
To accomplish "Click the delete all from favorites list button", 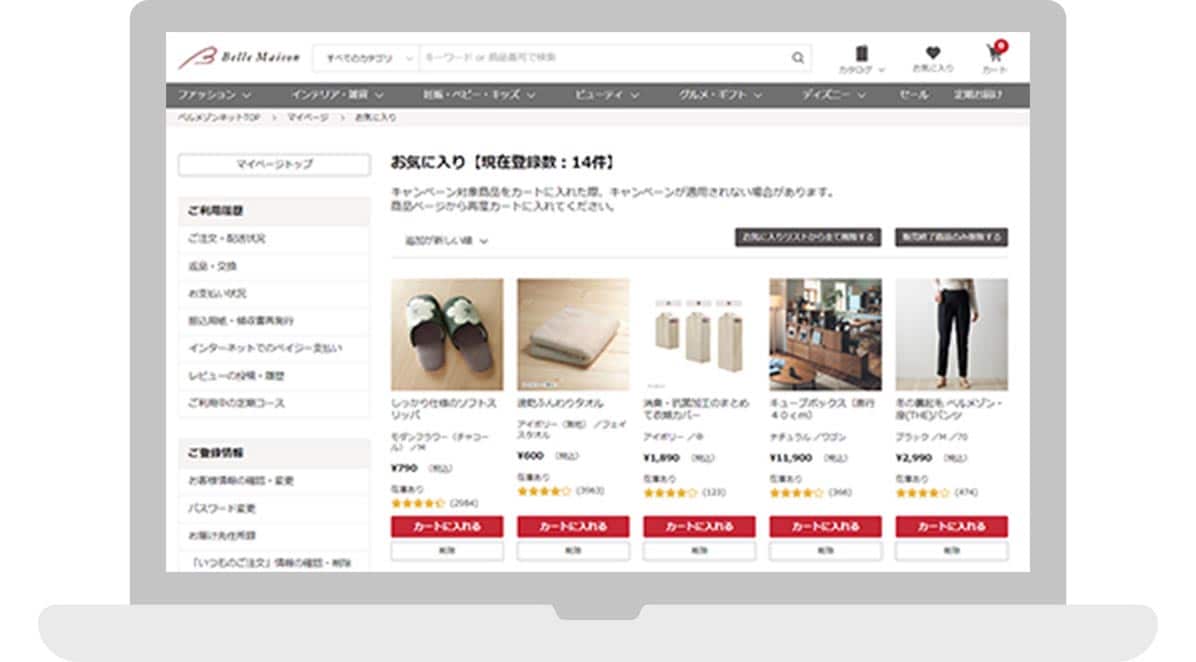I will [x=808, y=237].
